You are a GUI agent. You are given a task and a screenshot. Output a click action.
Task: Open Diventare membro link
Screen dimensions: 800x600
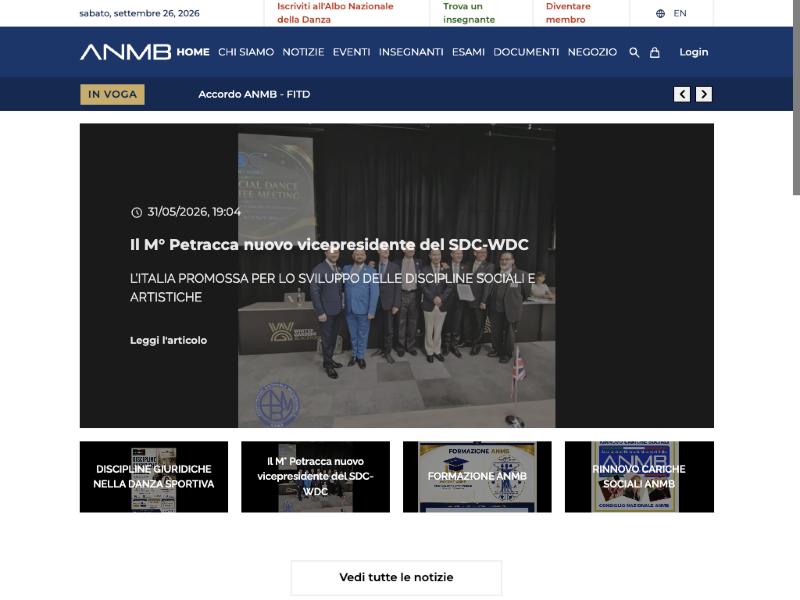click(x=568, y=13)
